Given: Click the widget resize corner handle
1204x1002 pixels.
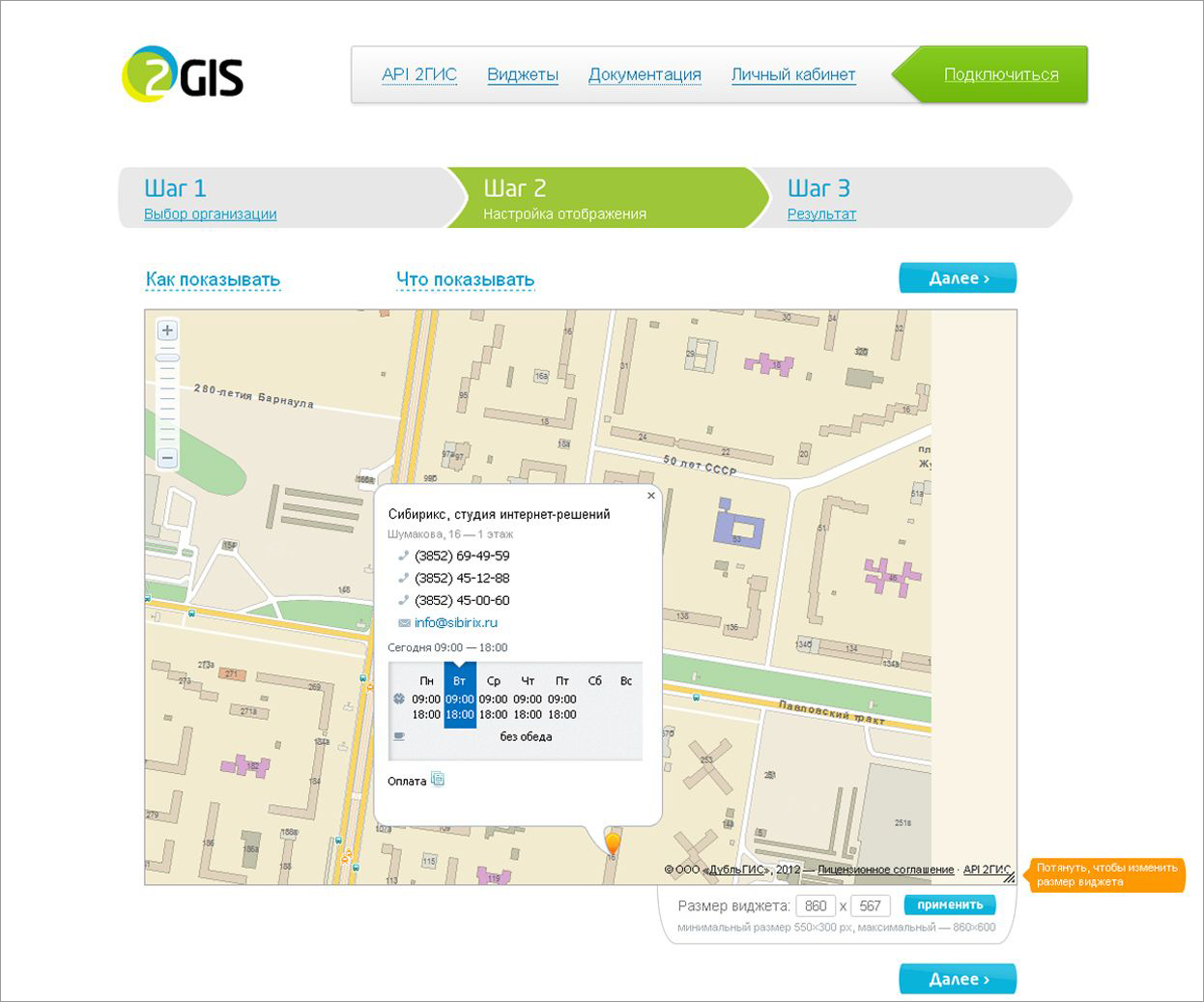Looking at the screenshot, I should (1009, 877).
